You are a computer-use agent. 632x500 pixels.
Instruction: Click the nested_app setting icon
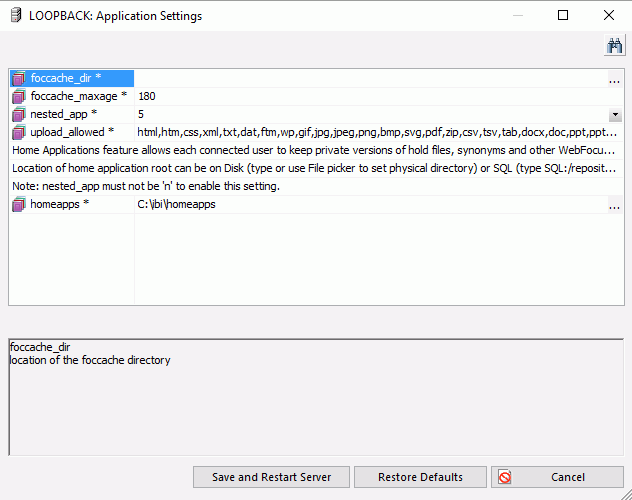(19, 114)
